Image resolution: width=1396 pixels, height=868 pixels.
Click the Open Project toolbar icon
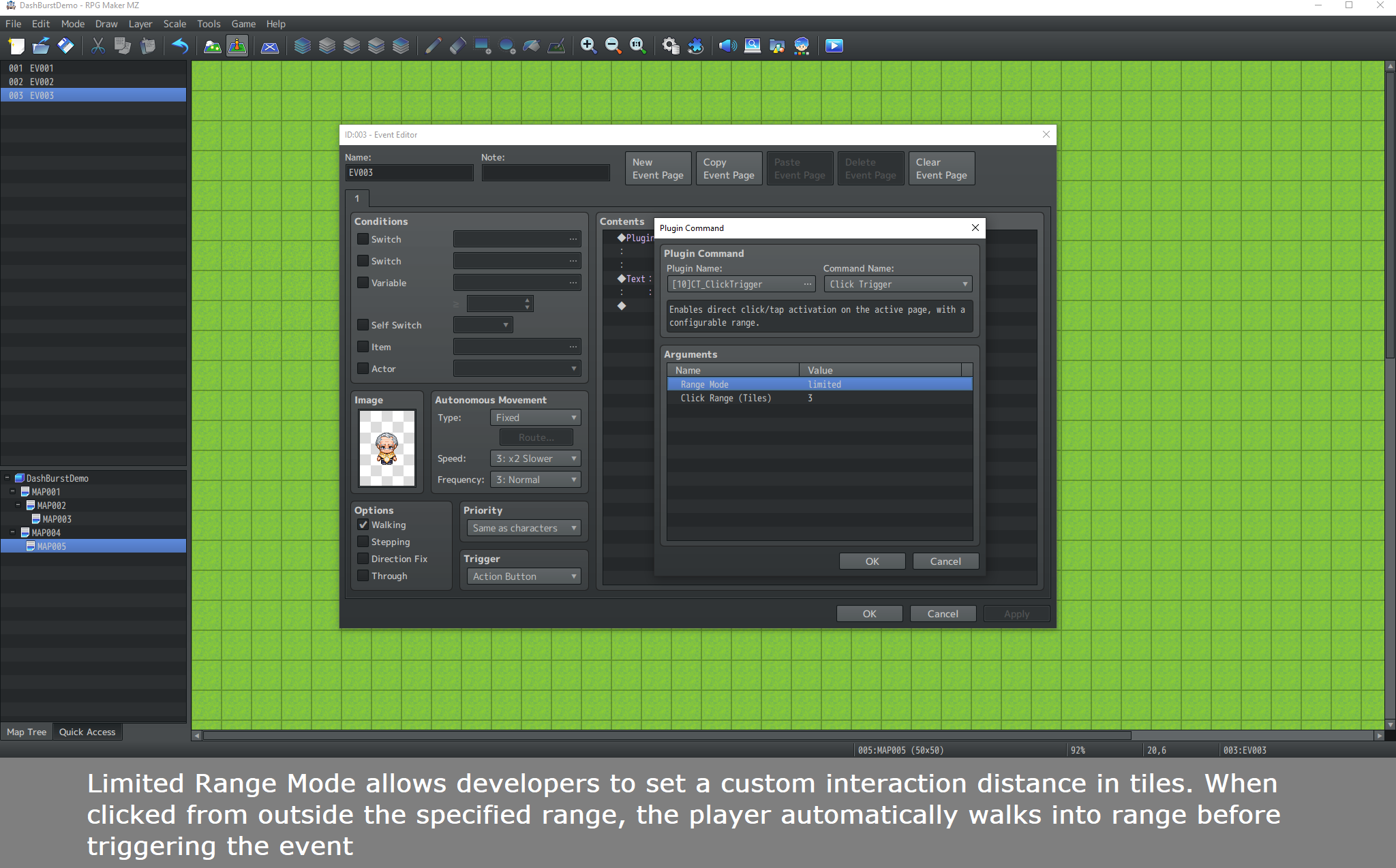(x=41, y=46)
